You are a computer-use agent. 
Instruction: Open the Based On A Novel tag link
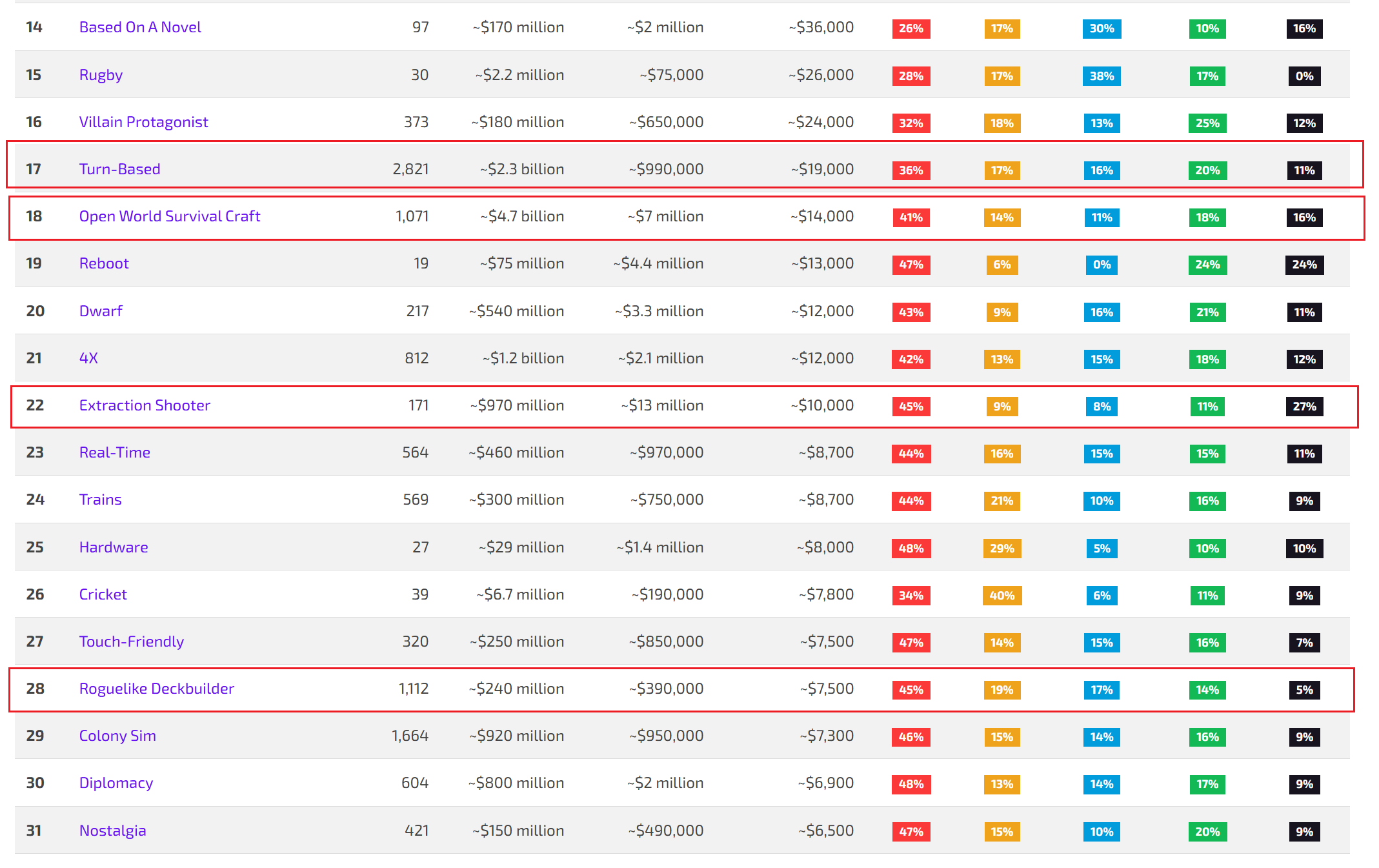[x=140, y=27]
